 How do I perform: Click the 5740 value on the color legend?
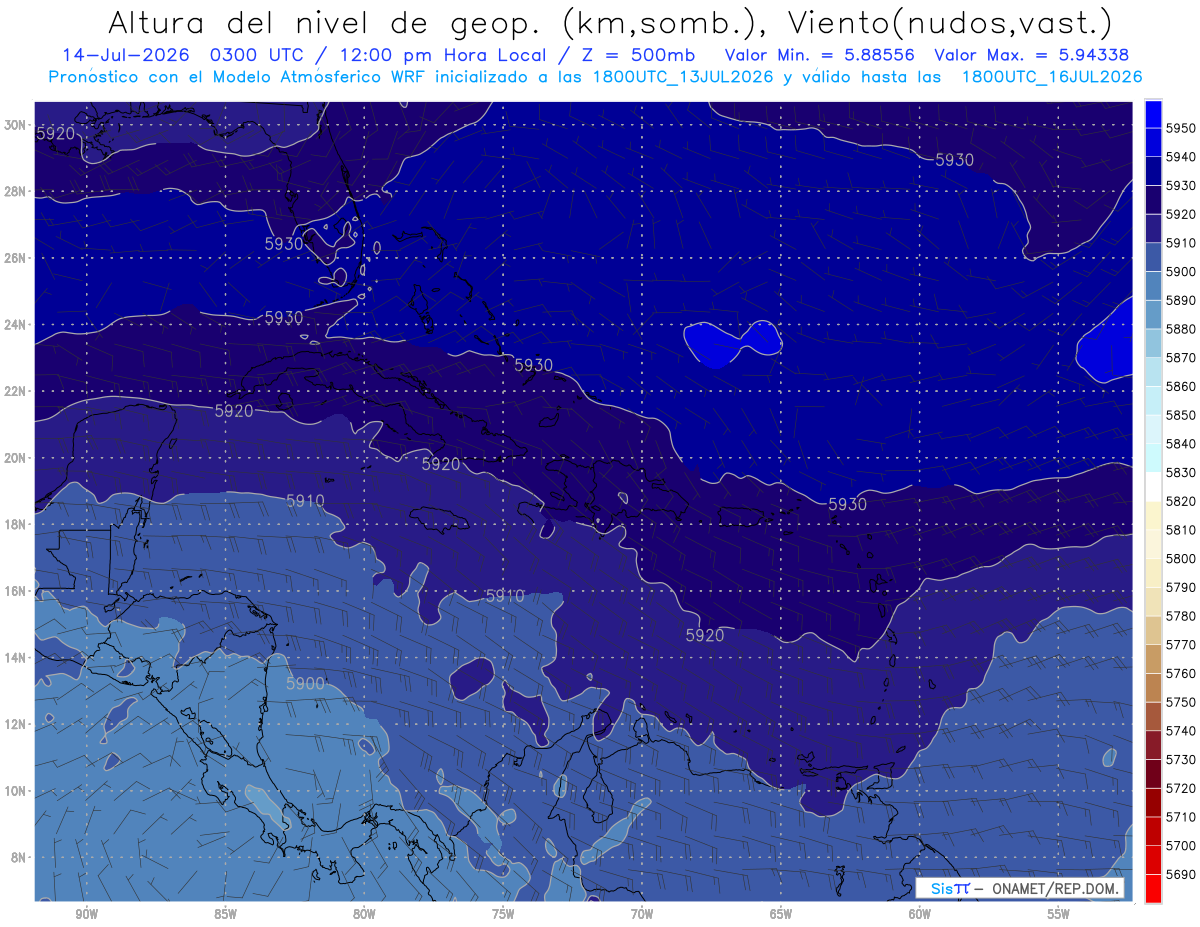click(x=1180, y=731)
